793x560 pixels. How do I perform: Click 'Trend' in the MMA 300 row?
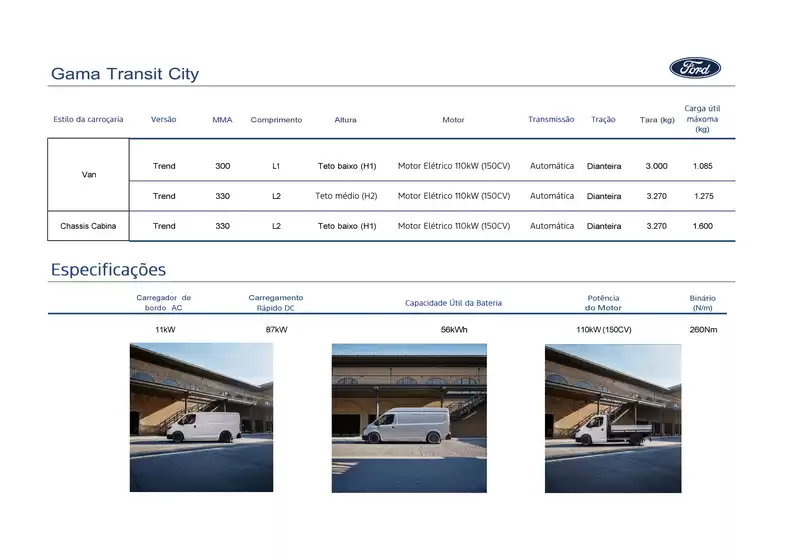tap(164, 166)
